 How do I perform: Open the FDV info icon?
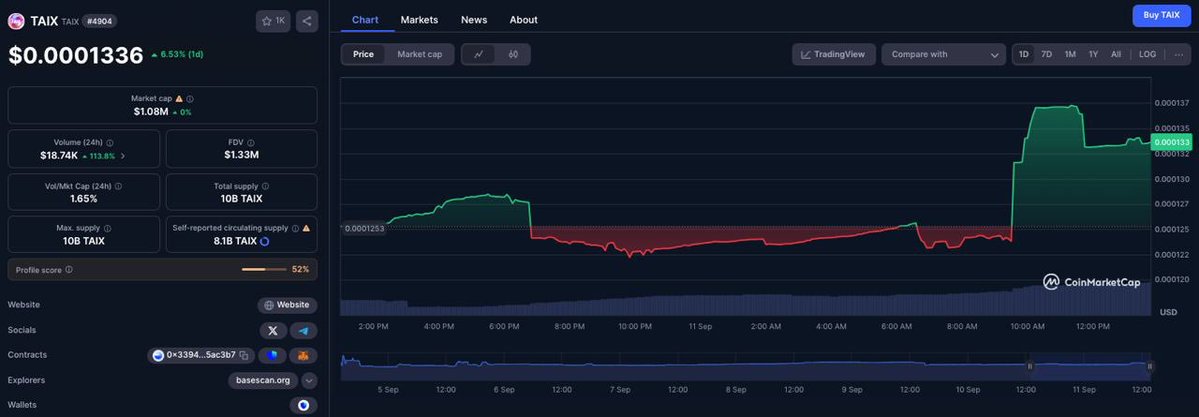251,142
